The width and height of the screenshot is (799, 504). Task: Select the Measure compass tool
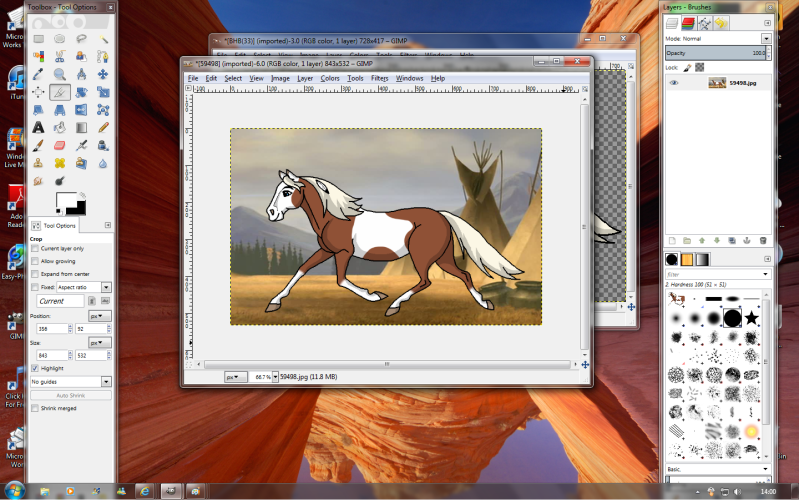point(81,74)
